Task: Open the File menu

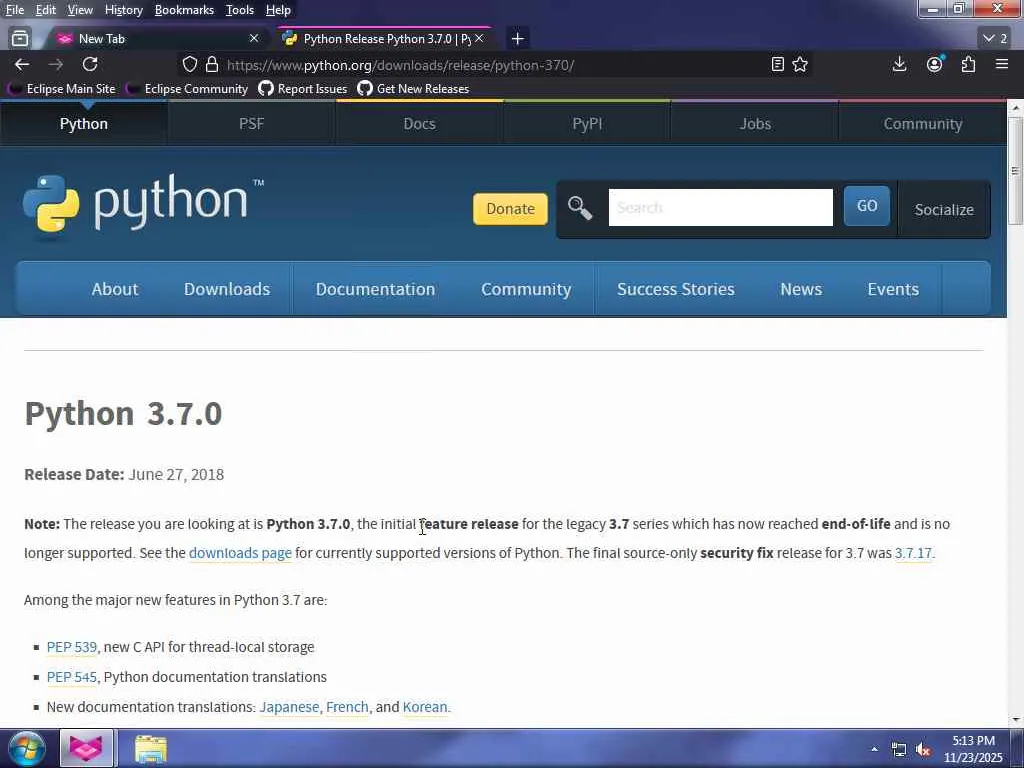Action: pyautogui.click(x=14, y=10)
